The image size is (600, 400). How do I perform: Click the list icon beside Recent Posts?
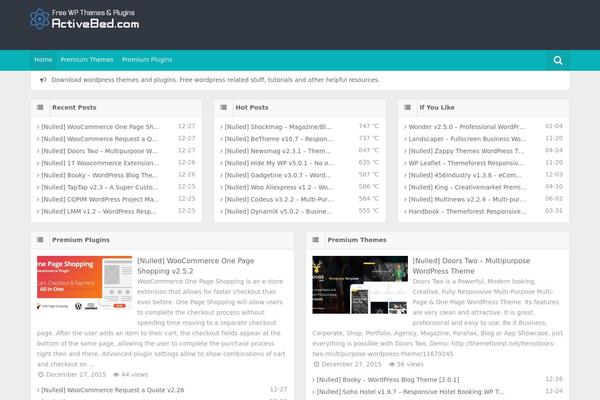tap(40, 108)
